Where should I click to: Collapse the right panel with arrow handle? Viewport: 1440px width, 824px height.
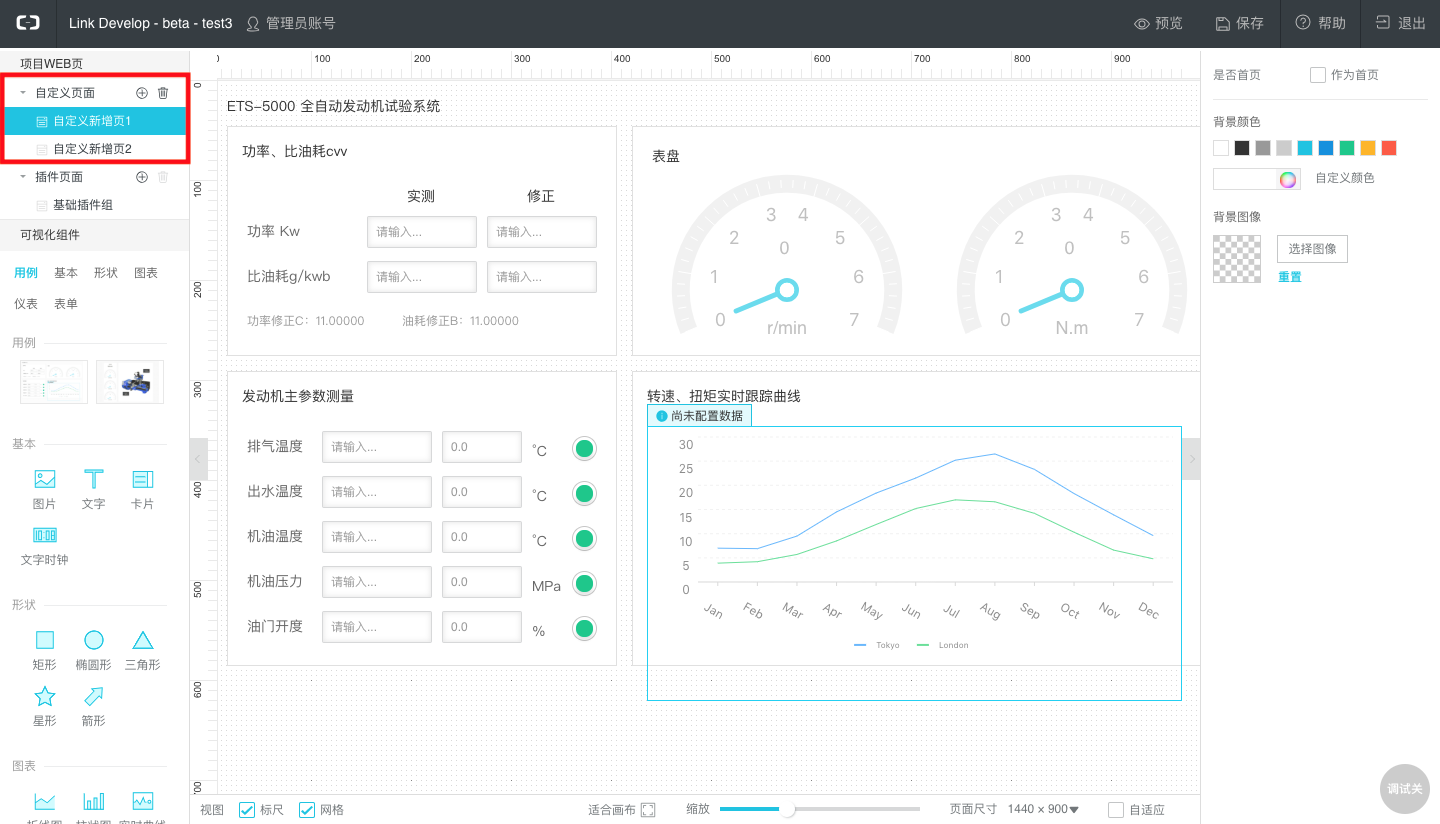1191,459
